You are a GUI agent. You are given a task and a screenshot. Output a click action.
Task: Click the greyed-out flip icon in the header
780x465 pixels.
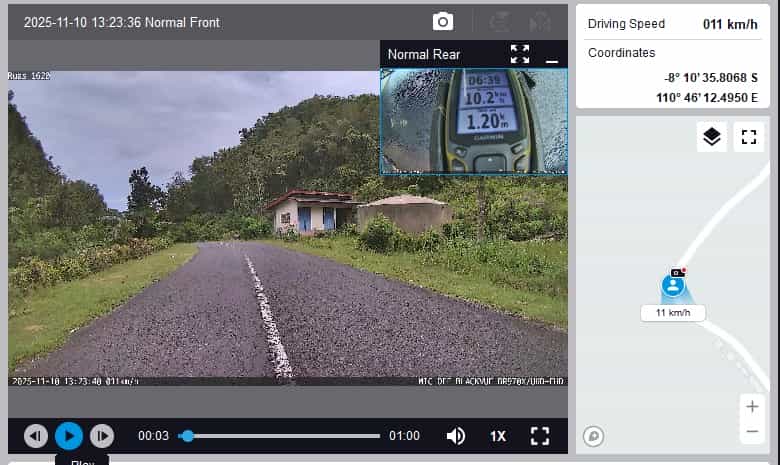coord(540,22)
